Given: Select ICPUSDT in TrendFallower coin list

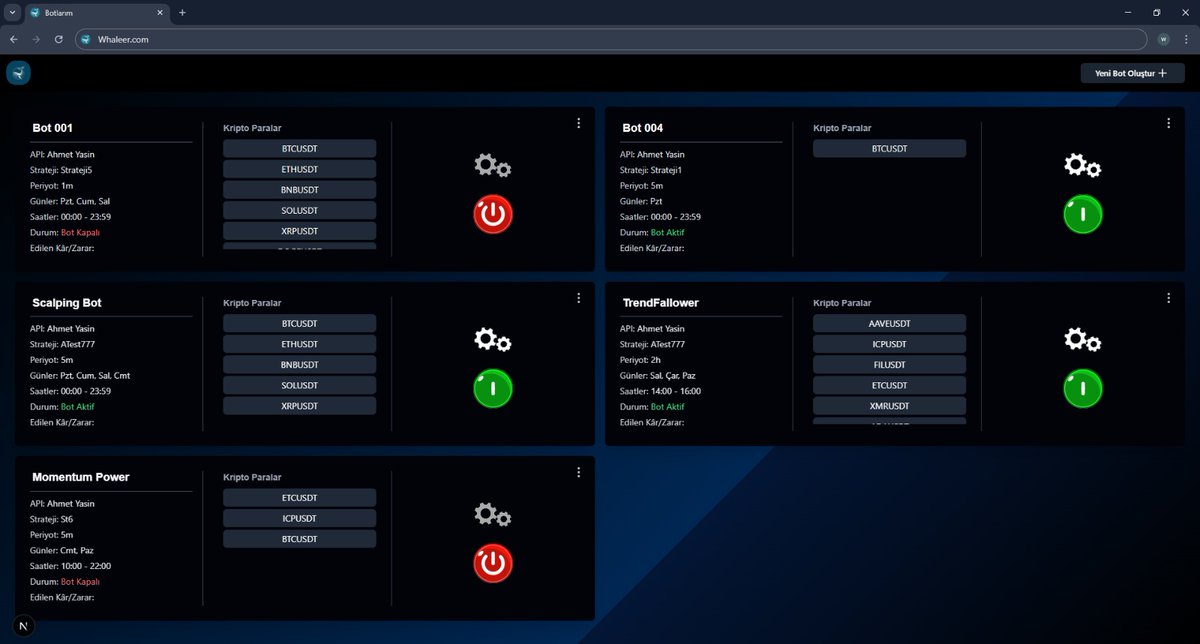Looking at the screenshot, I should (890, 344).
